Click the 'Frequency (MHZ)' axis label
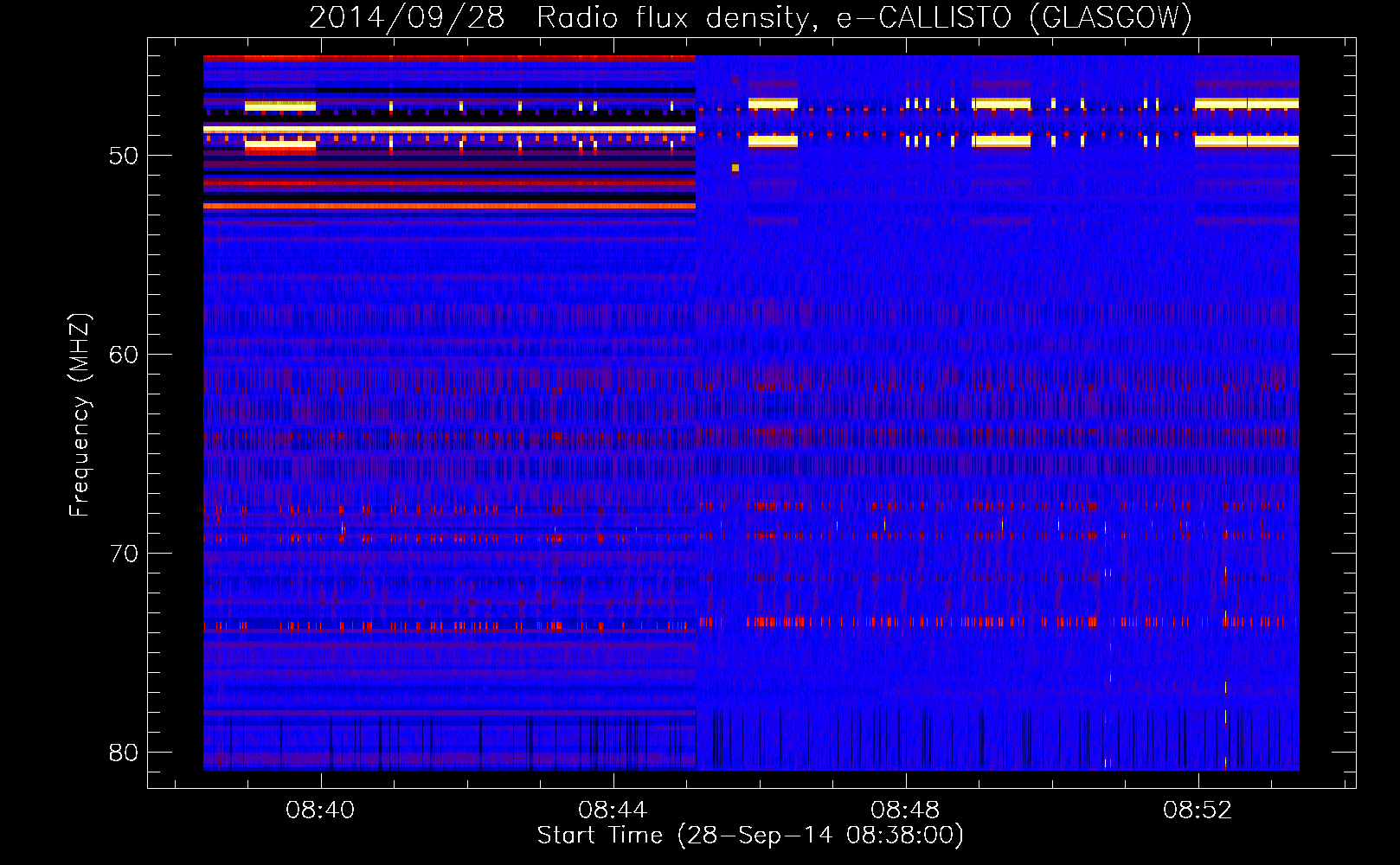This screenshot has height=865, width=1400. tap(79, 415)
